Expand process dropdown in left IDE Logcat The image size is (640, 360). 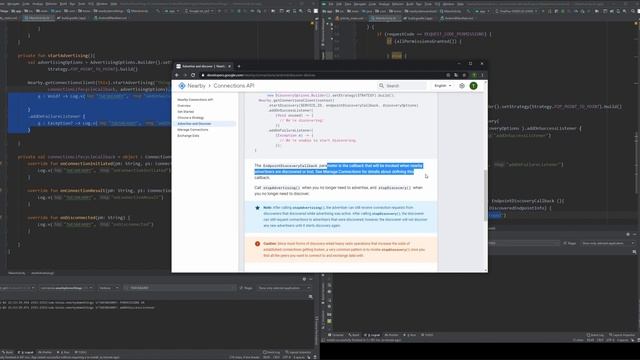coord(66,288)
